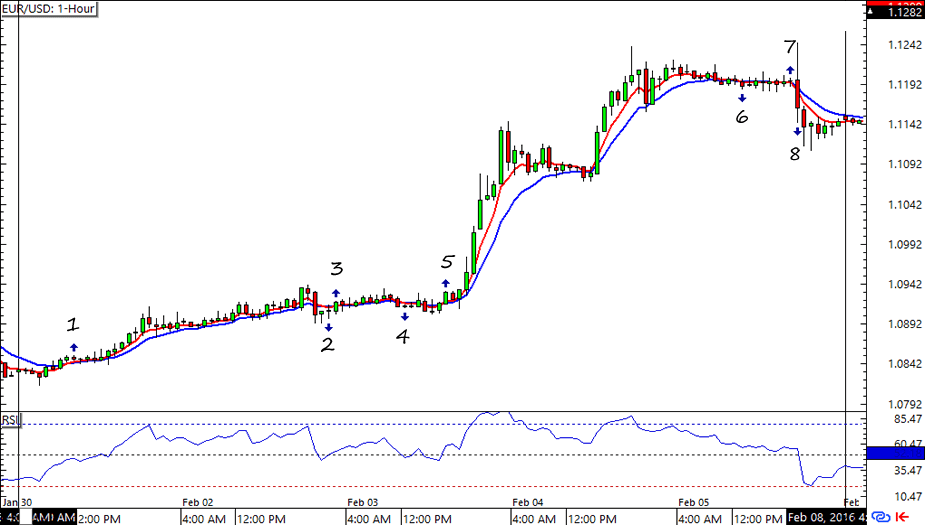Click the 1.0942 price axis label
This screenshot has width=925, height=525.
tap(905, 285)
